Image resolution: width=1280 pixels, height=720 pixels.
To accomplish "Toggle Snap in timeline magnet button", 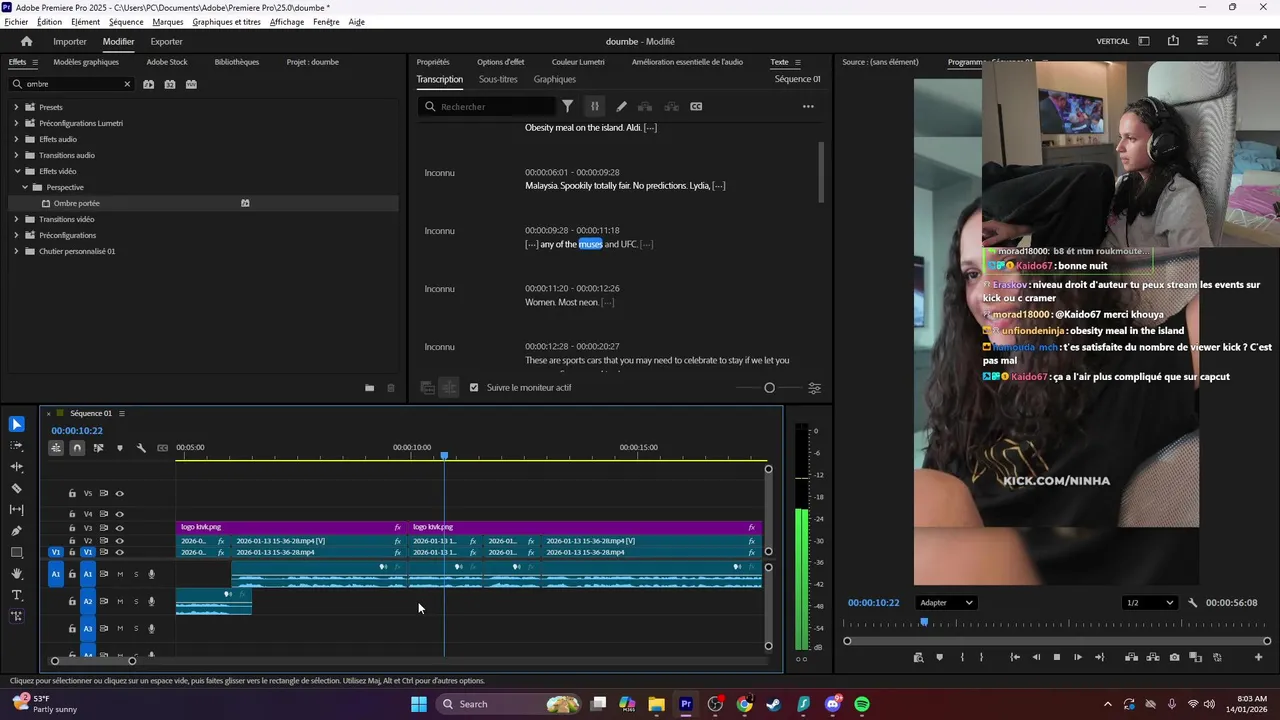I will coord(77,448).
